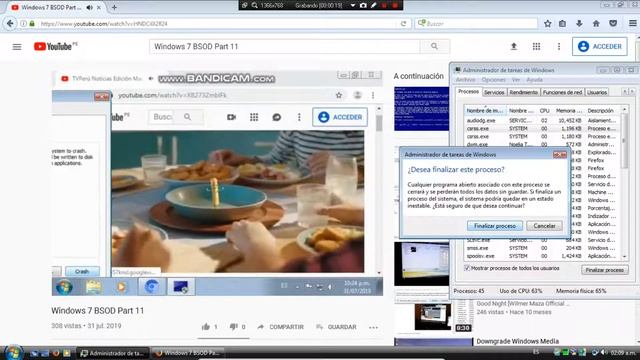Open the Ayuda menu in Task Manager

point(534,80)
